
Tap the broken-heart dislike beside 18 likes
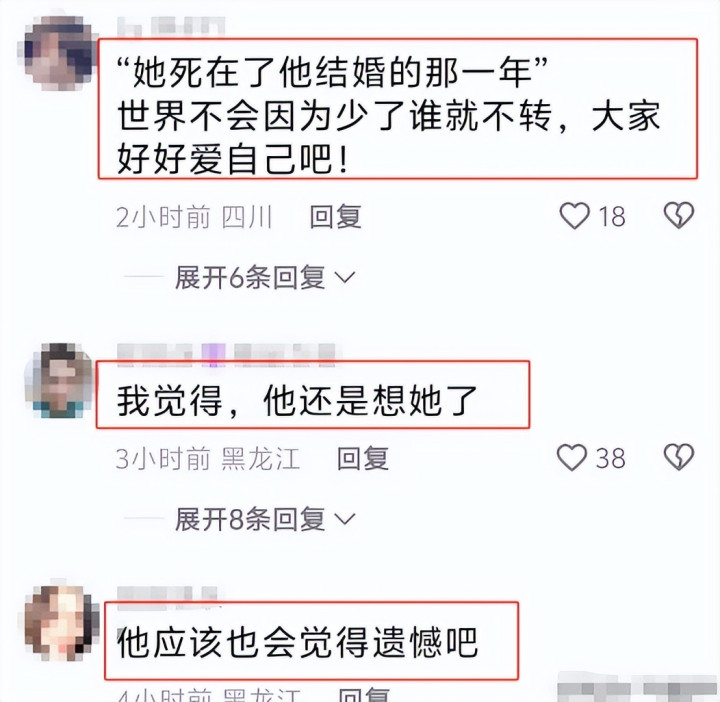pyautogui.click(x=679, y=215)
